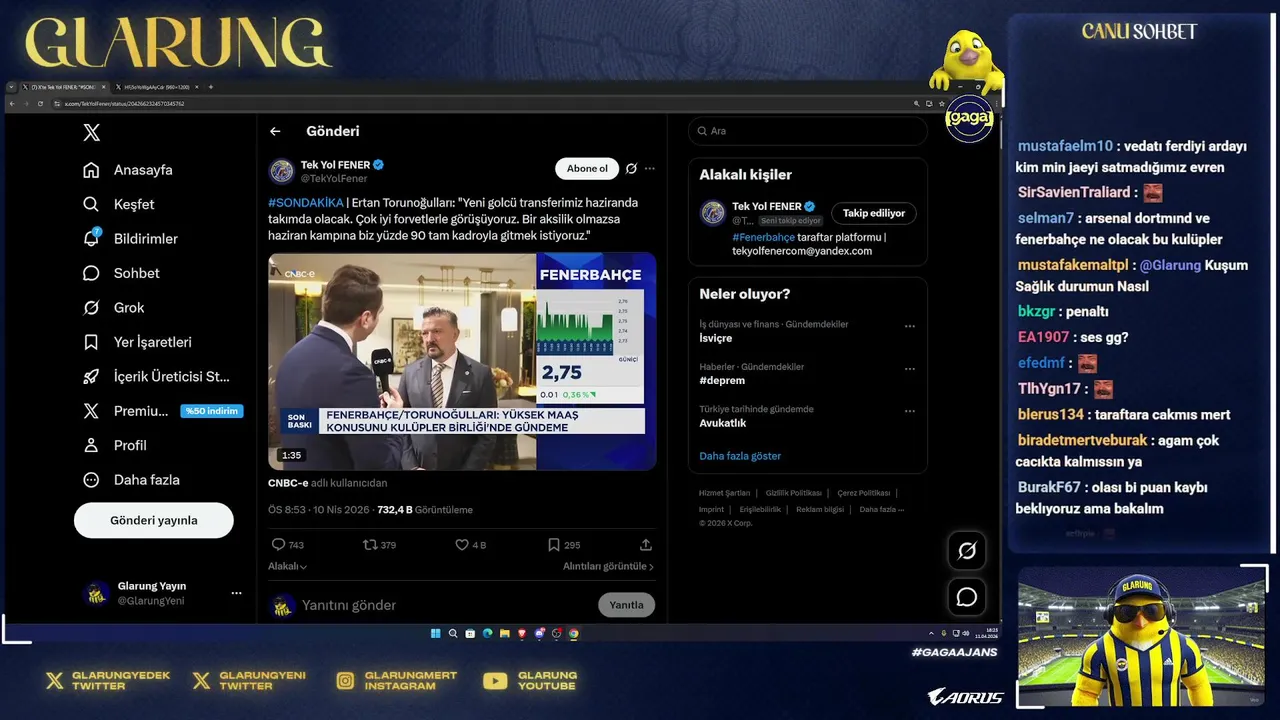Click the Gönderi yayınla button
1280x720 pixels.
[153, 520]
